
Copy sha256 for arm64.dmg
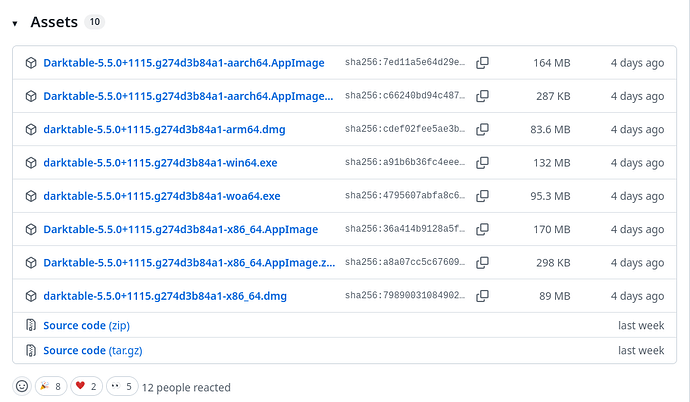(482, 129)
